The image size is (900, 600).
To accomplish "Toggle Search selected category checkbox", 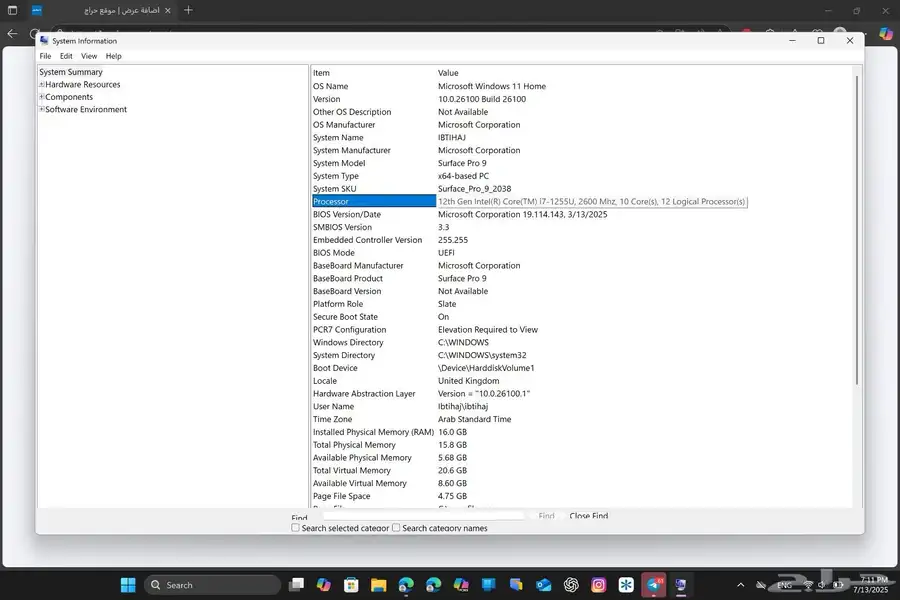I will click(296, 528).
